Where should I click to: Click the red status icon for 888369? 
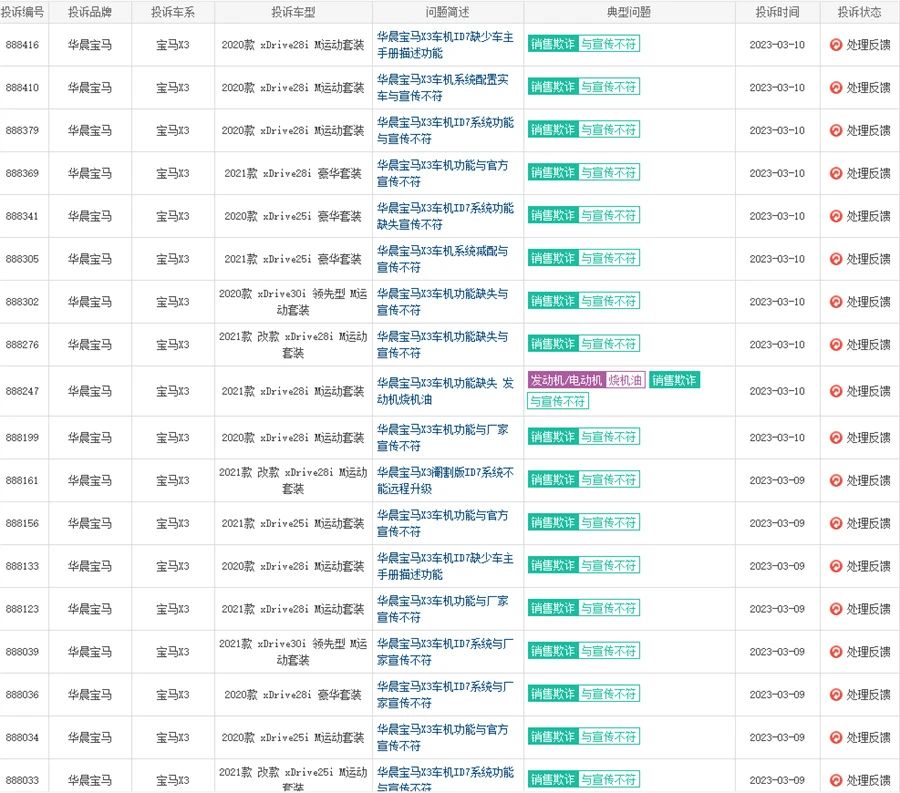click(x=836, y=173)
